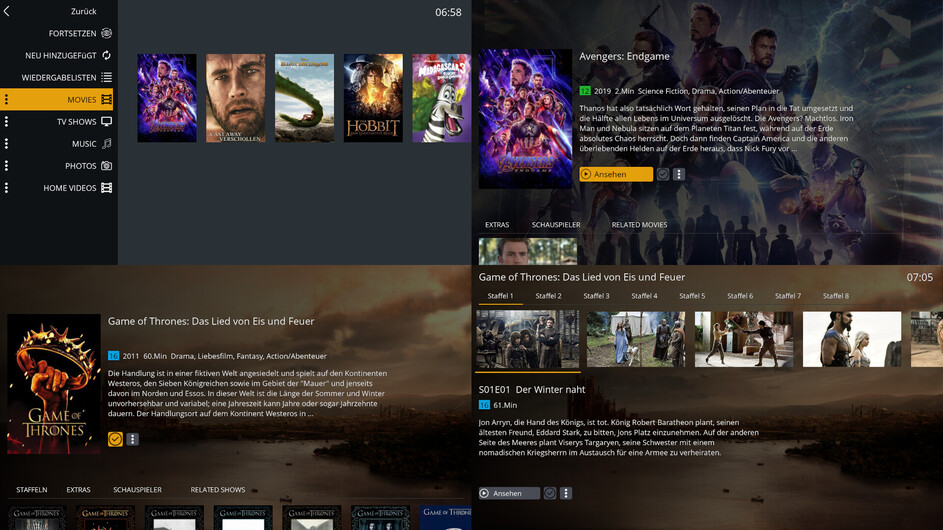Viewport: 943px width, 530px height.
Task: Select Staffel 4 tab
Action: (644, 296)
